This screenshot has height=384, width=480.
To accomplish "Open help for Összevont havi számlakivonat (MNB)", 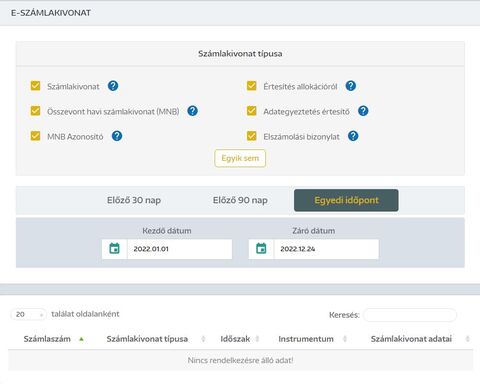I will click(192, 111).
